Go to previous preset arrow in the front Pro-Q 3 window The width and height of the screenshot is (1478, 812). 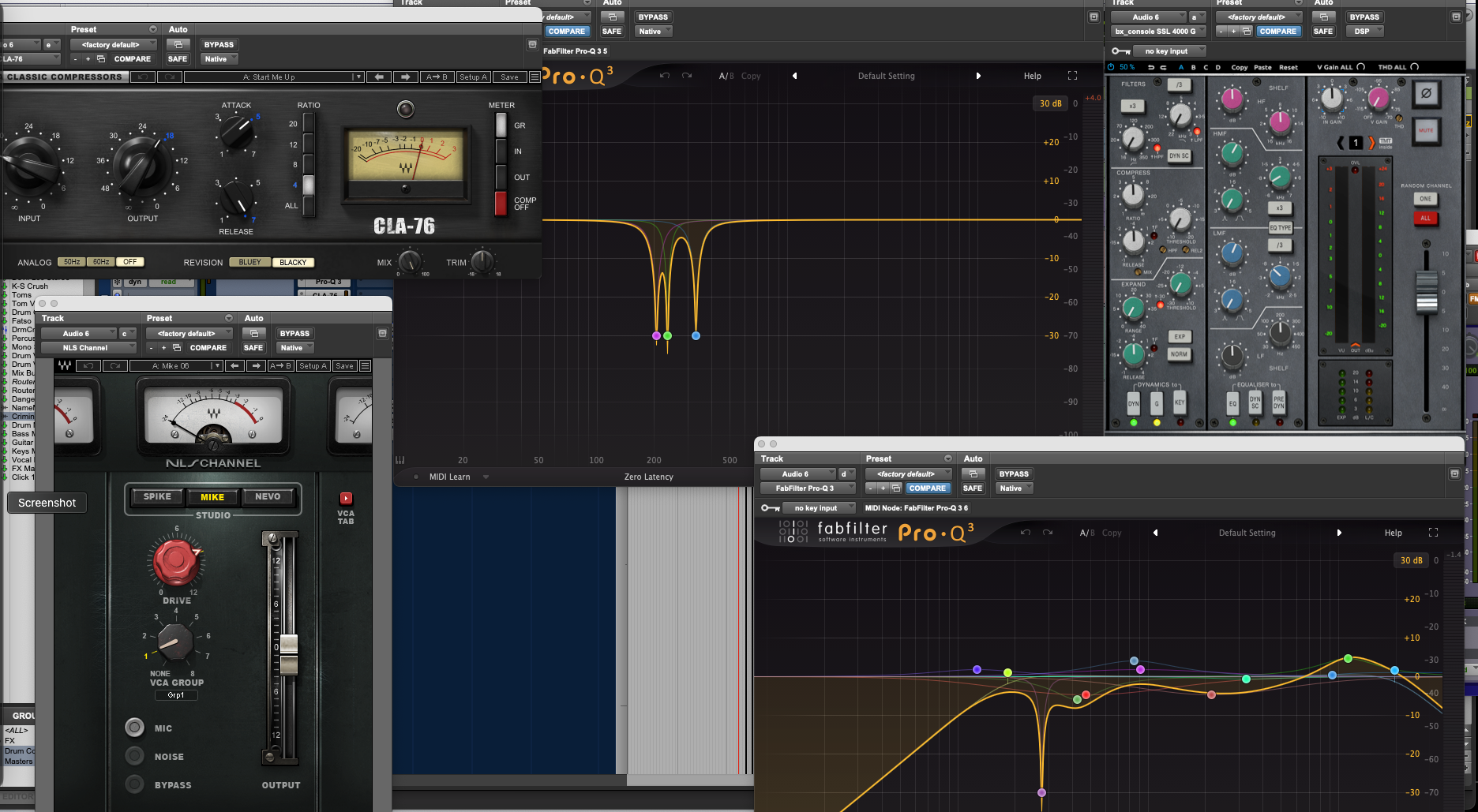point(1156,533)
